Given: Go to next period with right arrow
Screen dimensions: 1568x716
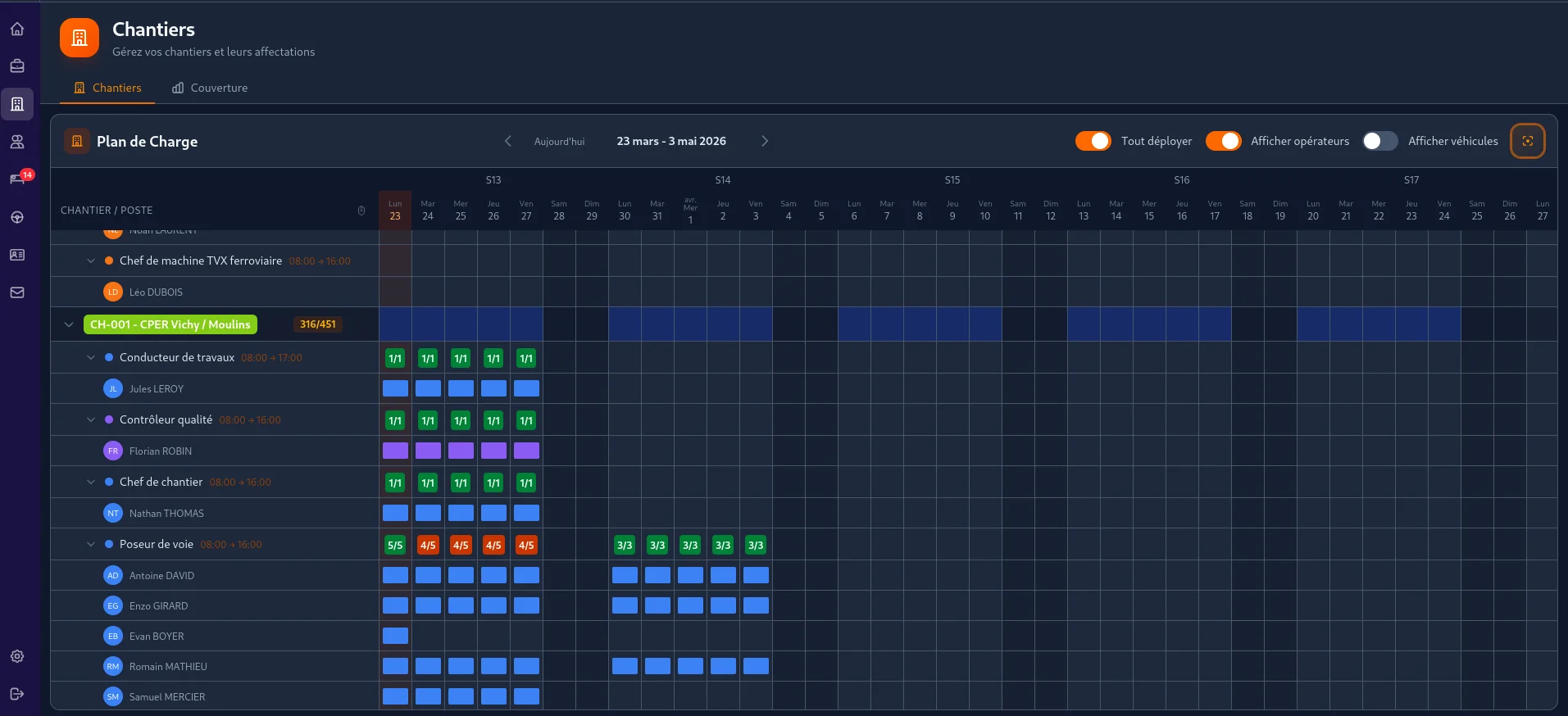Looking at the screenshot, I should [765, 141].
